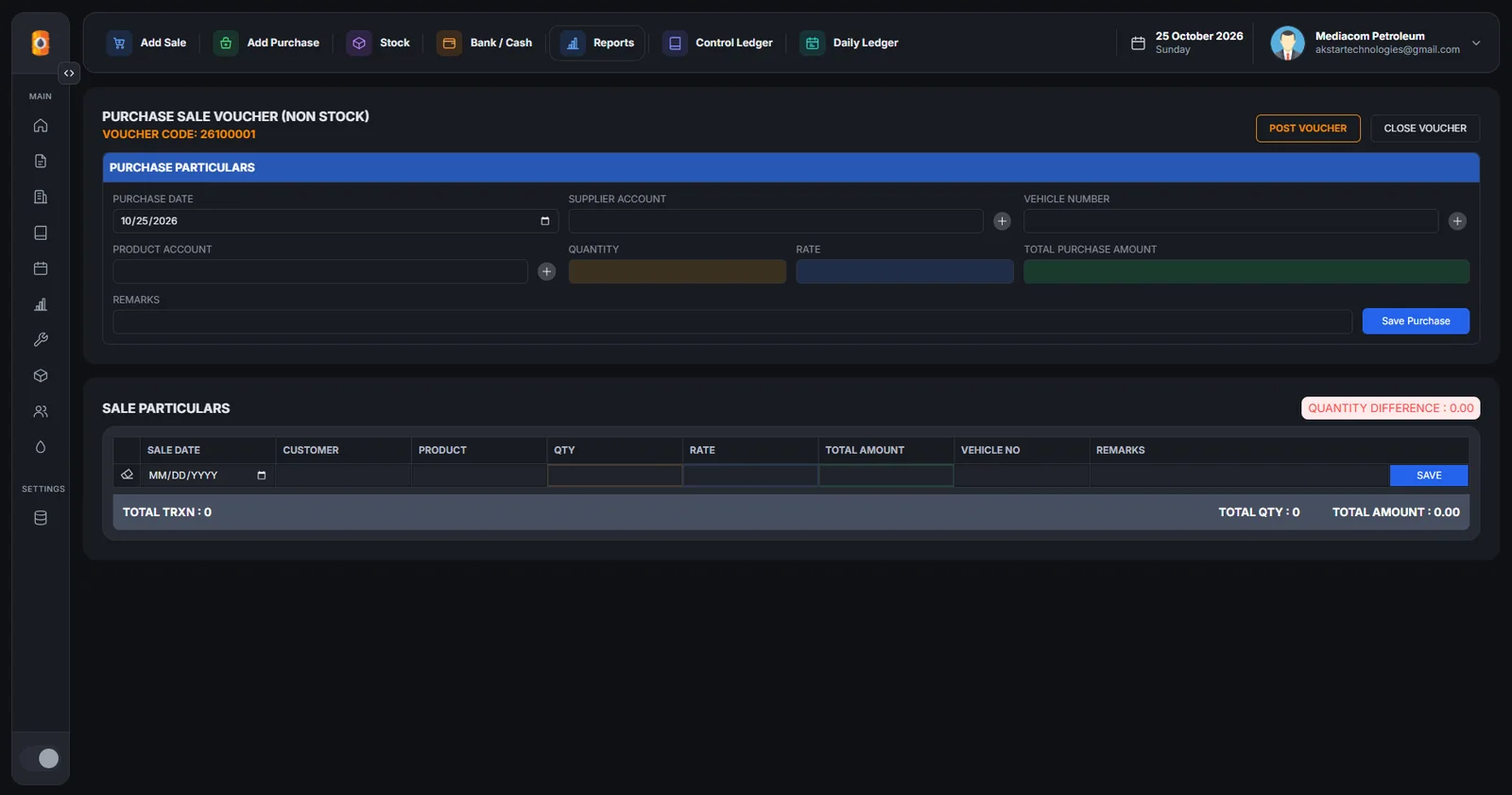Open the sidebar calendar icon
This screenshot has width=1512, height=795.
point(41,268)
